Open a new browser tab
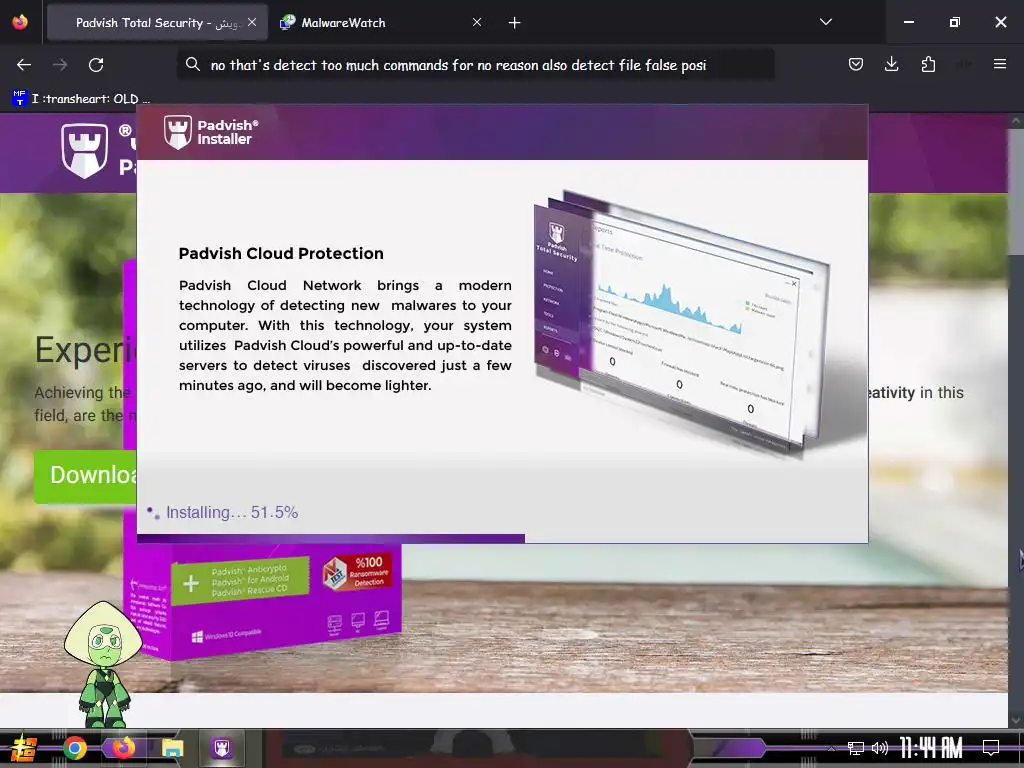Viewport: 1024px width, 768px height. pyautogui.click(x=515, y=23)
